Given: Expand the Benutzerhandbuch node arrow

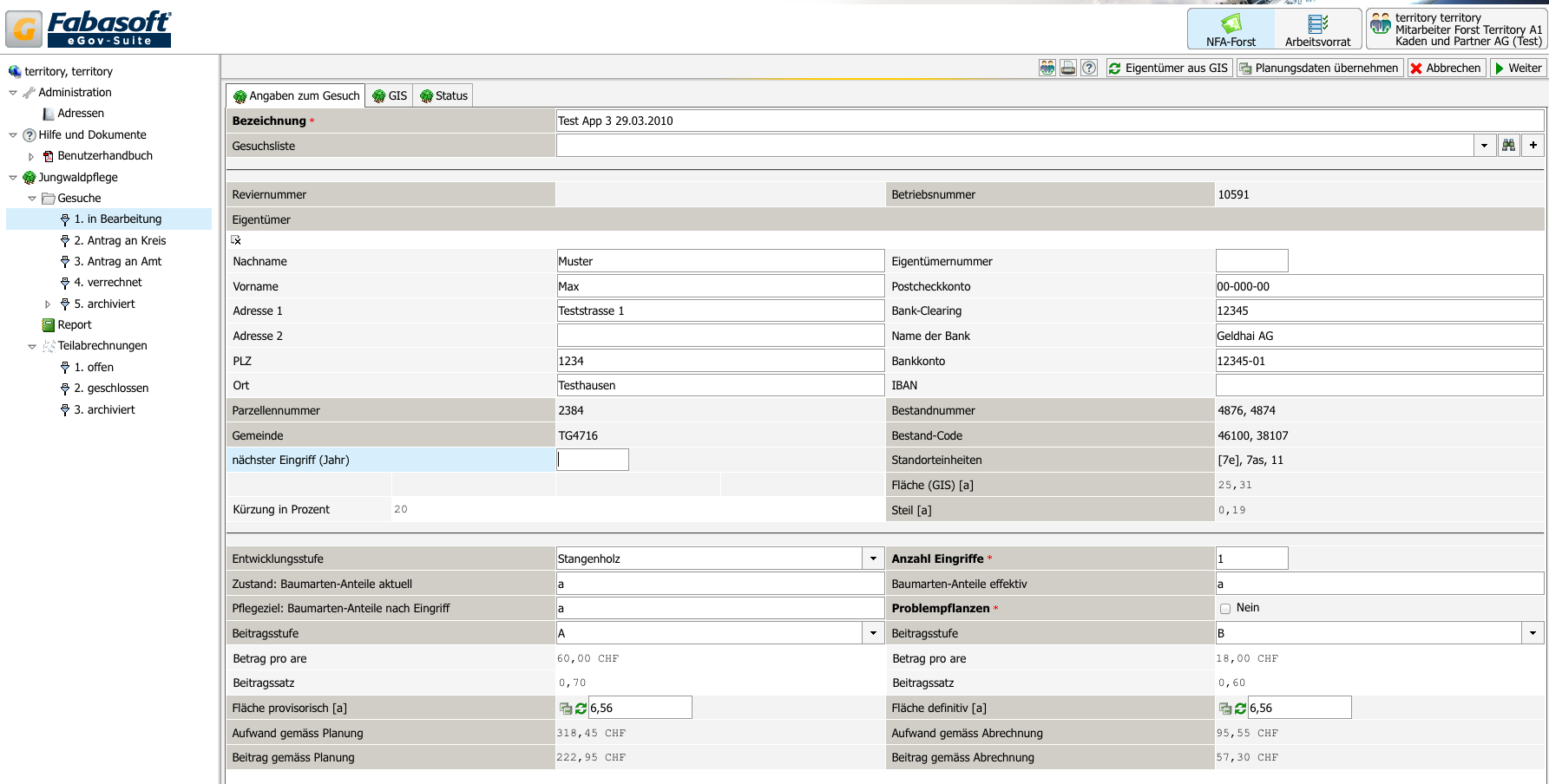Looking at the screenshot, I should pyautogui.click(x=31, y=157).
